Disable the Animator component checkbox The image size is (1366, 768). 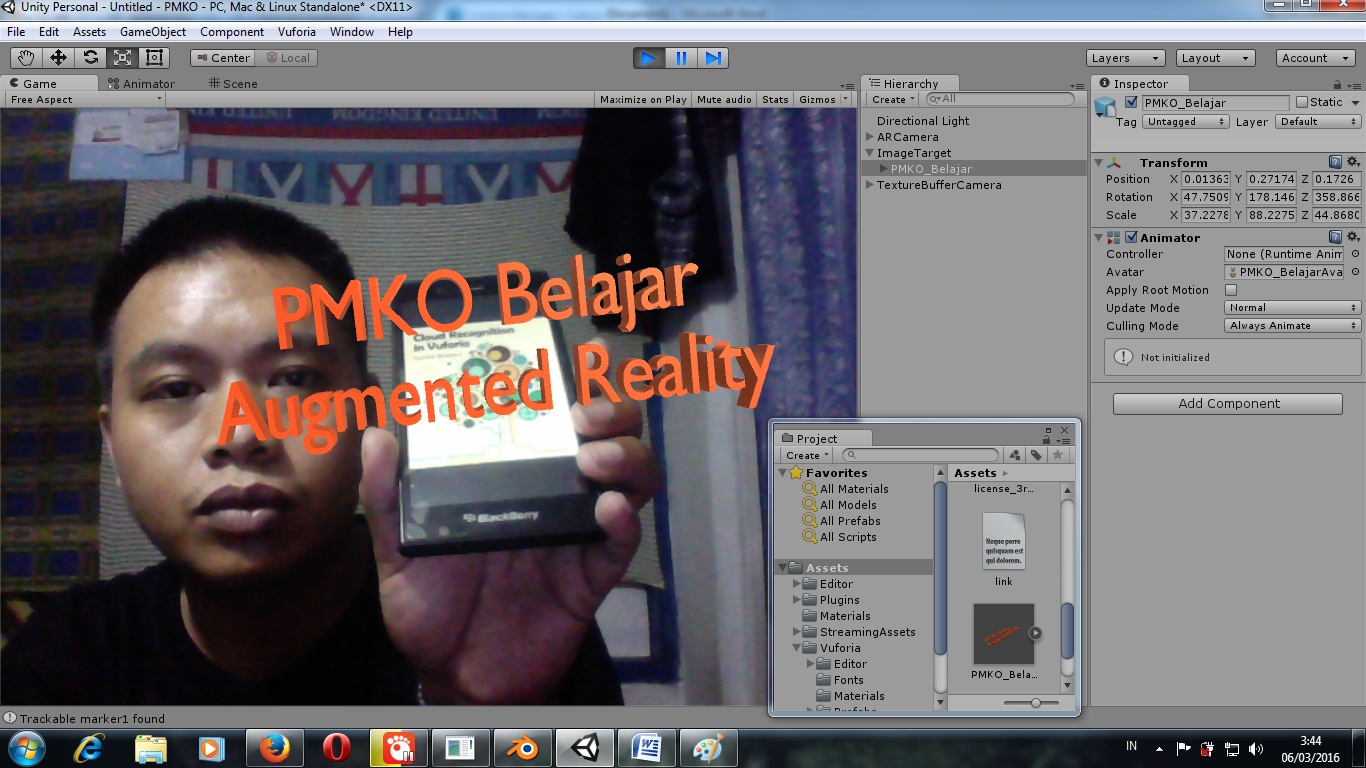click(1131, 237)
